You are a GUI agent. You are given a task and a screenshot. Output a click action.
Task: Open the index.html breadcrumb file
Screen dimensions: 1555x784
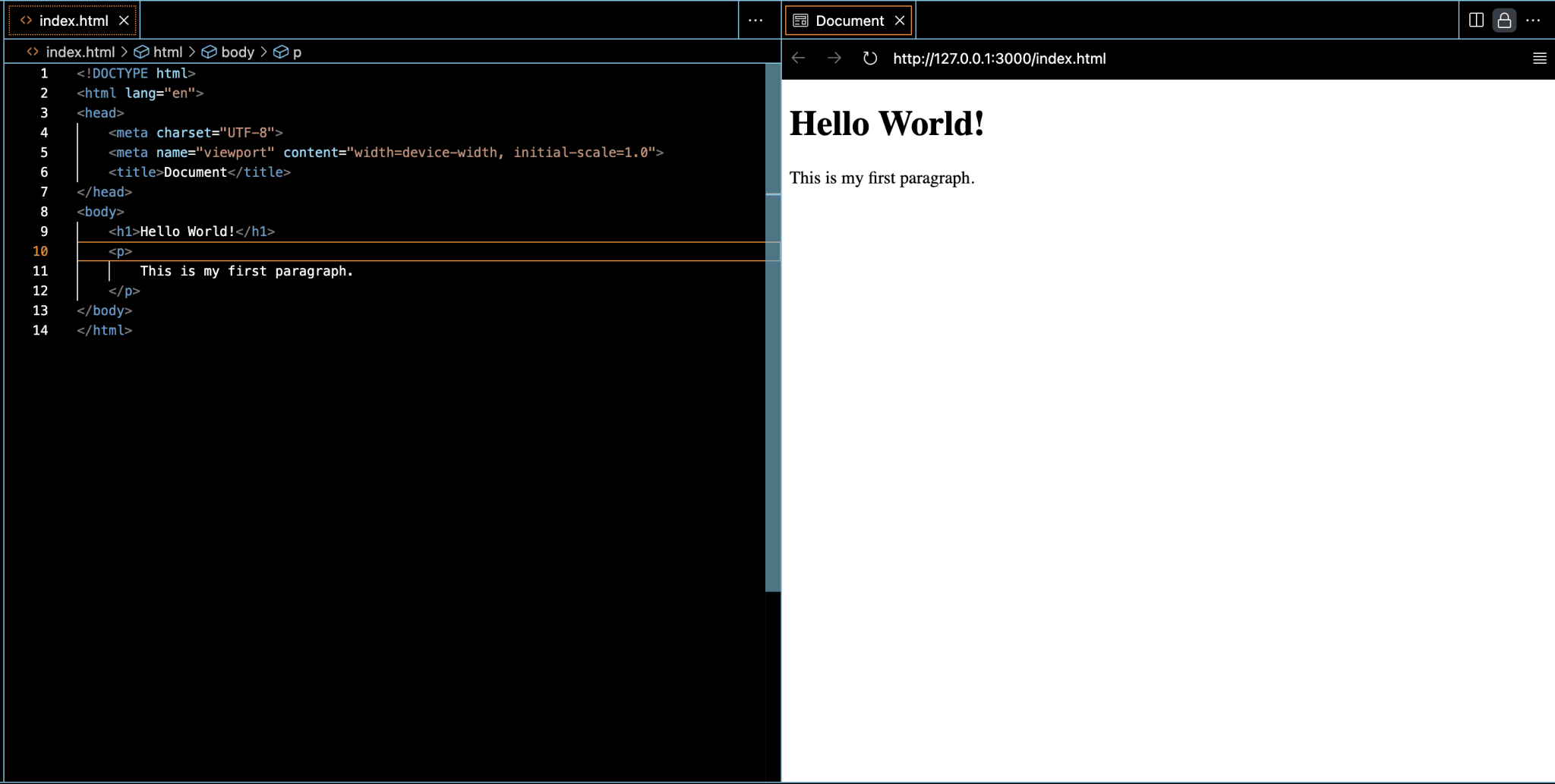pos(80,52)
